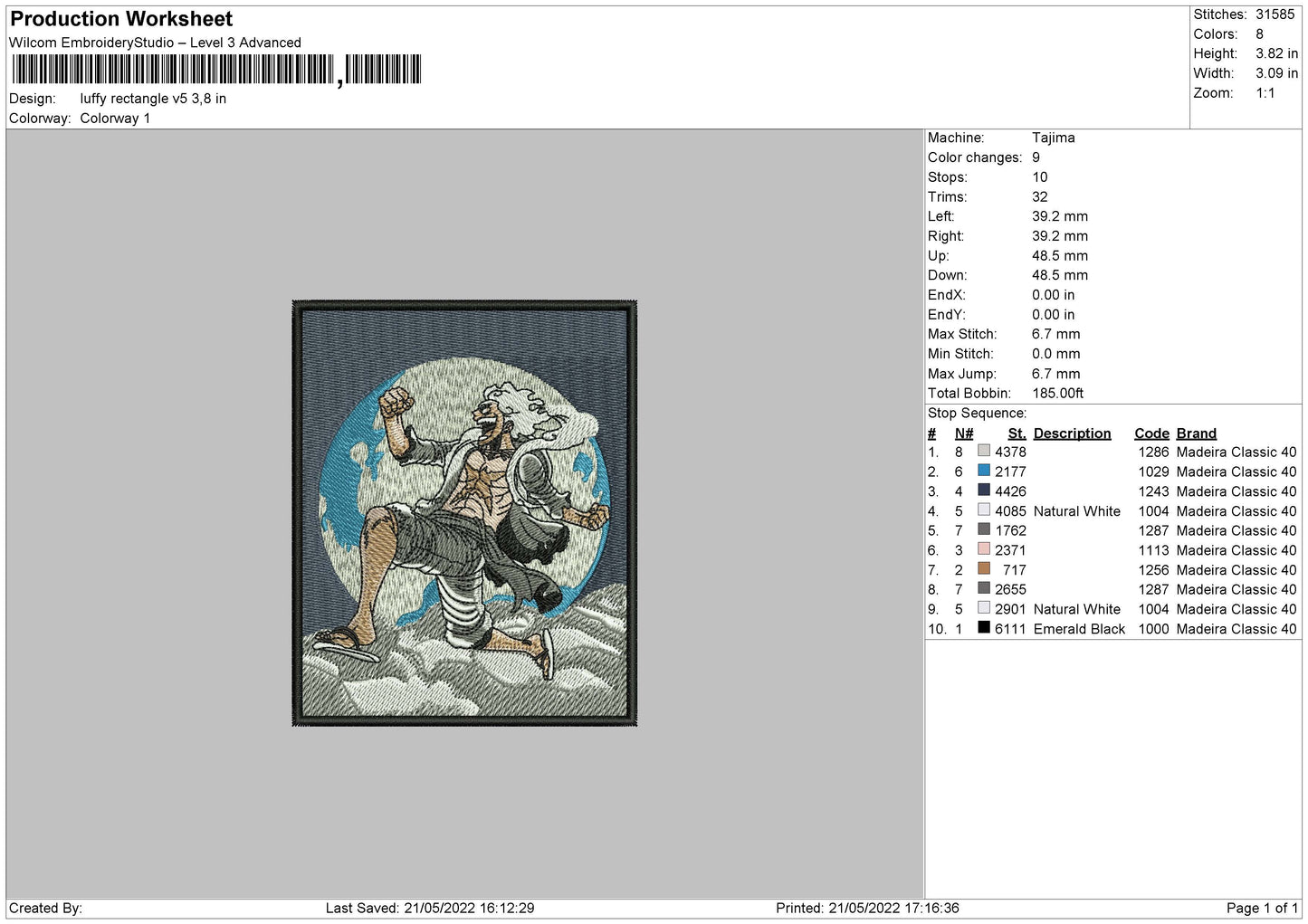Click the barcode under the worksheet title
Viewport: 1308px width, 924px height.
coord(216,70)
